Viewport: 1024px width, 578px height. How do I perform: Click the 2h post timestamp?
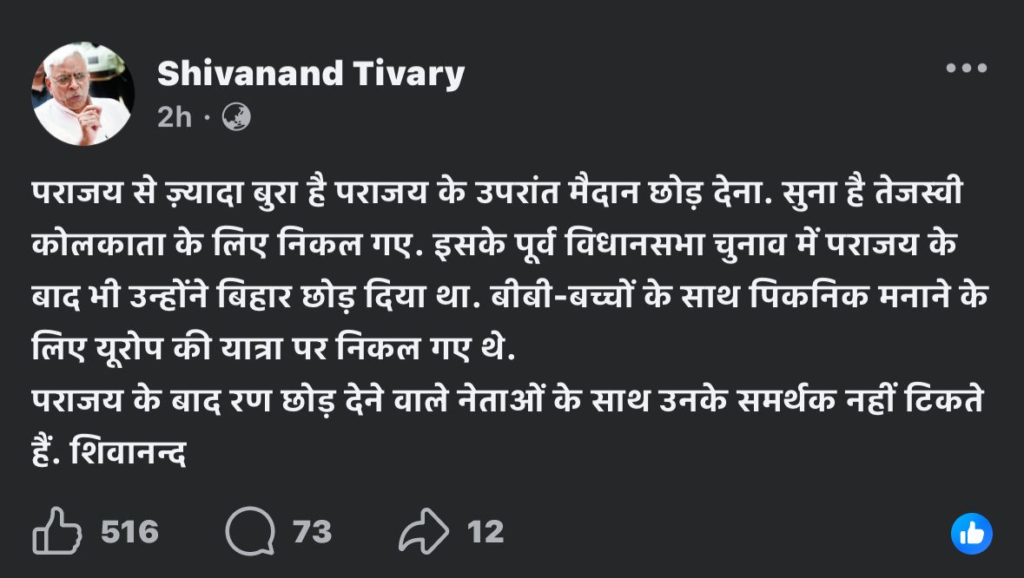pos(173,117)
